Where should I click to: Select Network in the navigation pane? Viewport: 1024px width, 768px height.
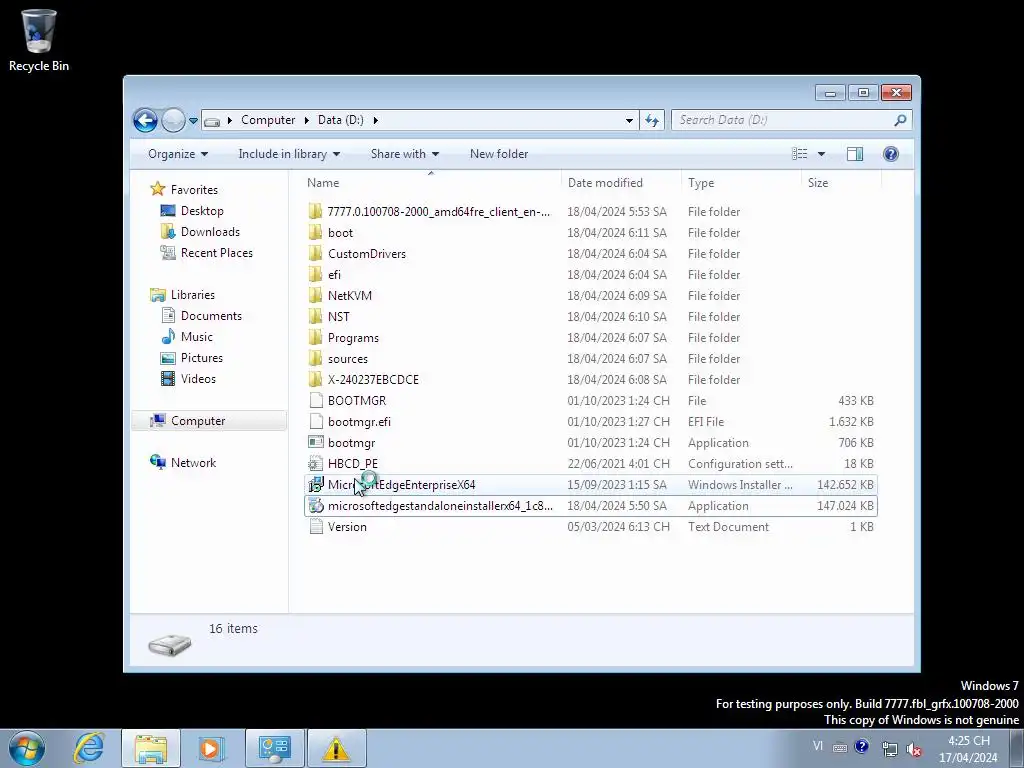point(193,463)
